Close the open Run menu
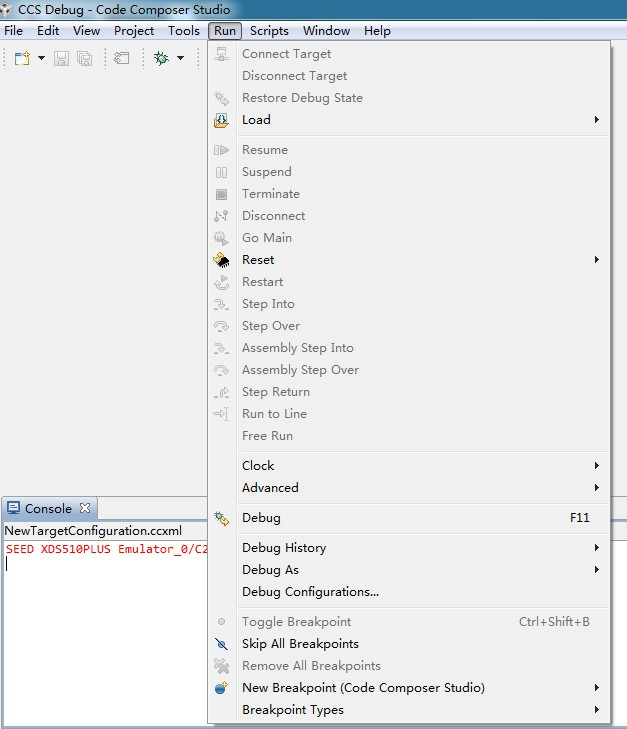Screen dimensions: 627x729 [225, 31]
